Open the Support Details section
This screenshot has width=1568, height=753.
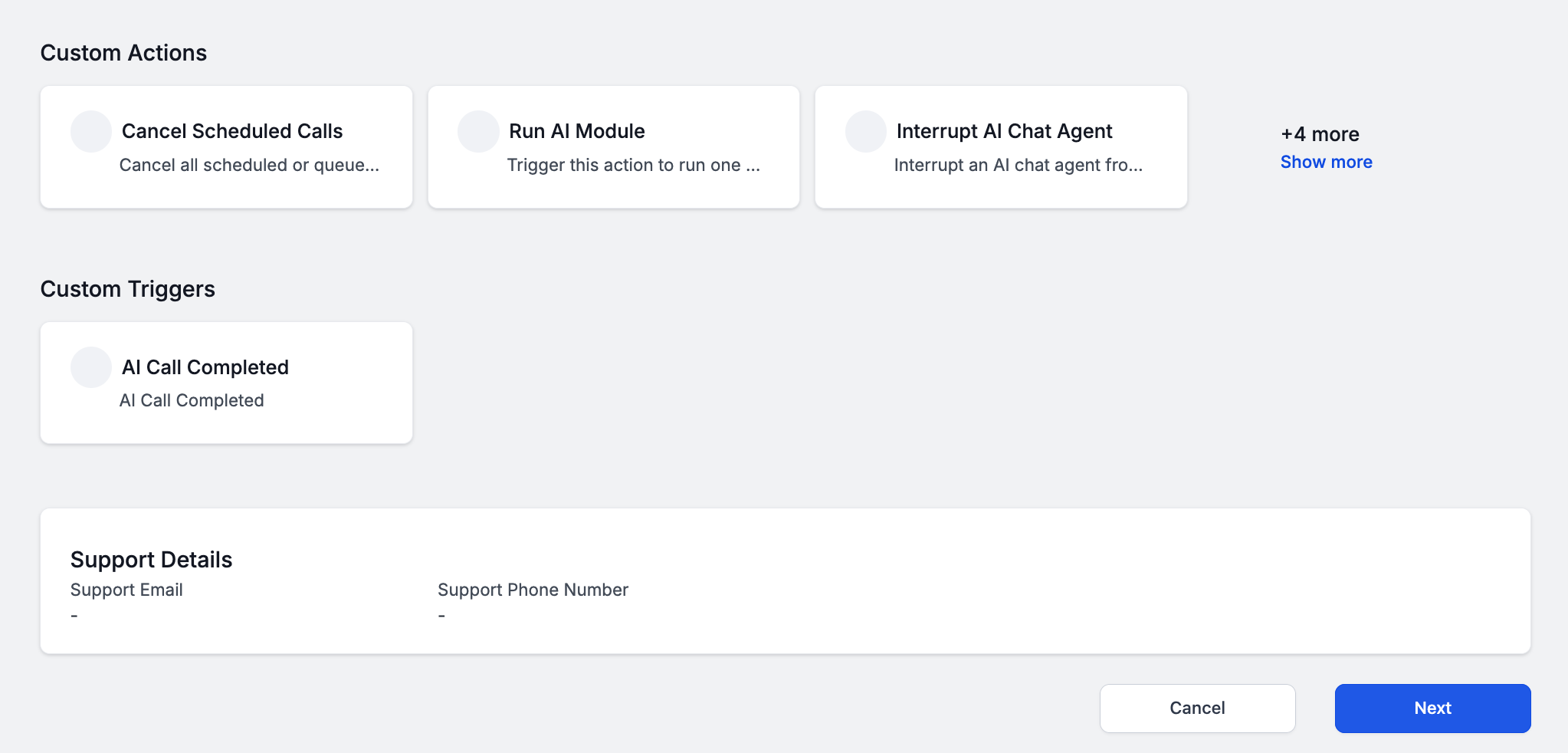coord(151,560)
